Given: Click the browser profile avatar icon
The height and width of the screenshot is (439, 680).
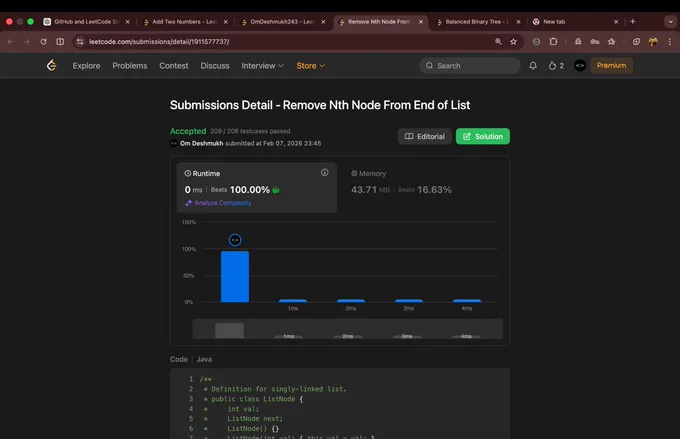Looking at the screenshot, I should [653, 42].
